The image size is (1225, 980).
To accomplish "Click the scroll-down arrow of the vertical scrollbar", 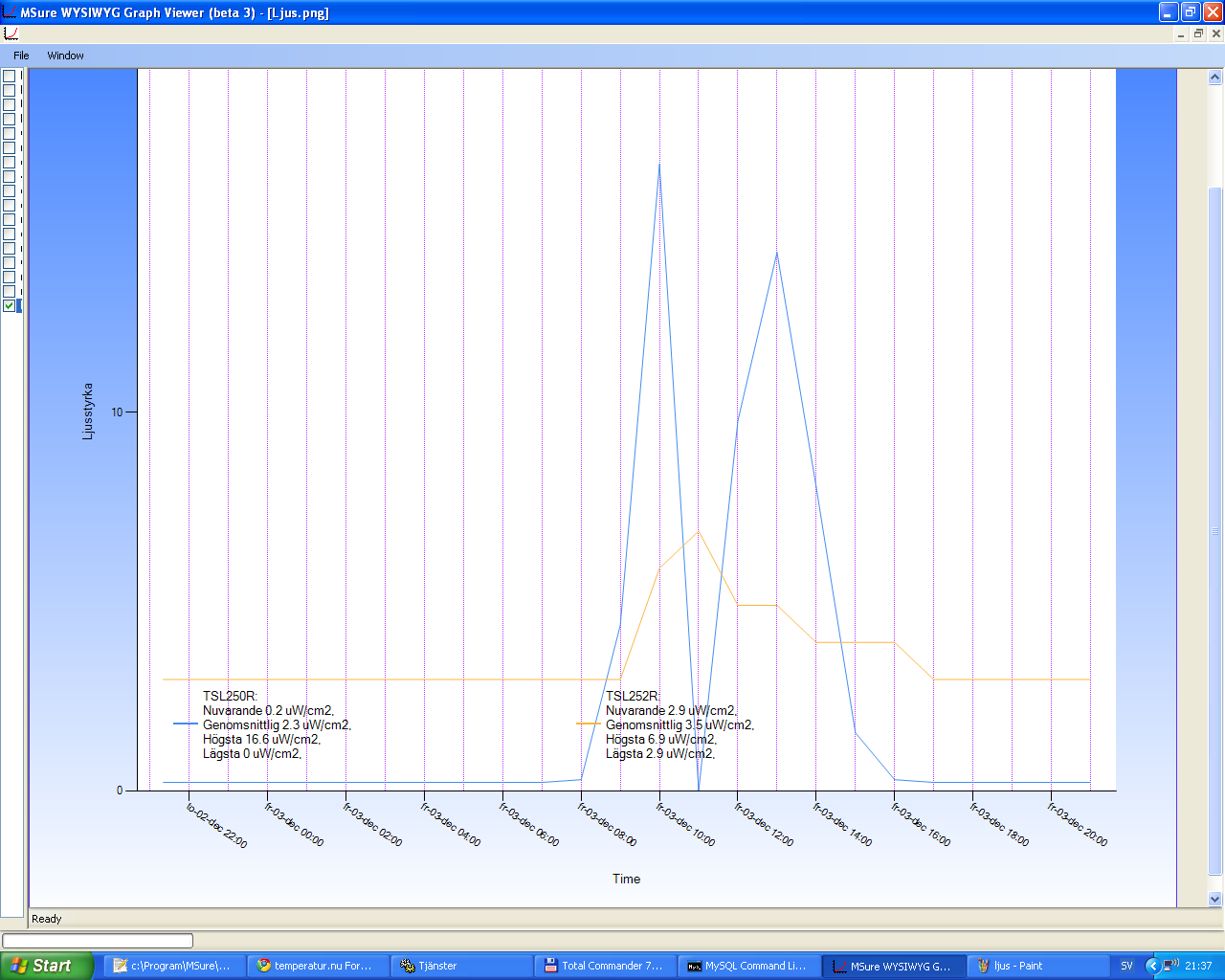I will coord(1215,899).
